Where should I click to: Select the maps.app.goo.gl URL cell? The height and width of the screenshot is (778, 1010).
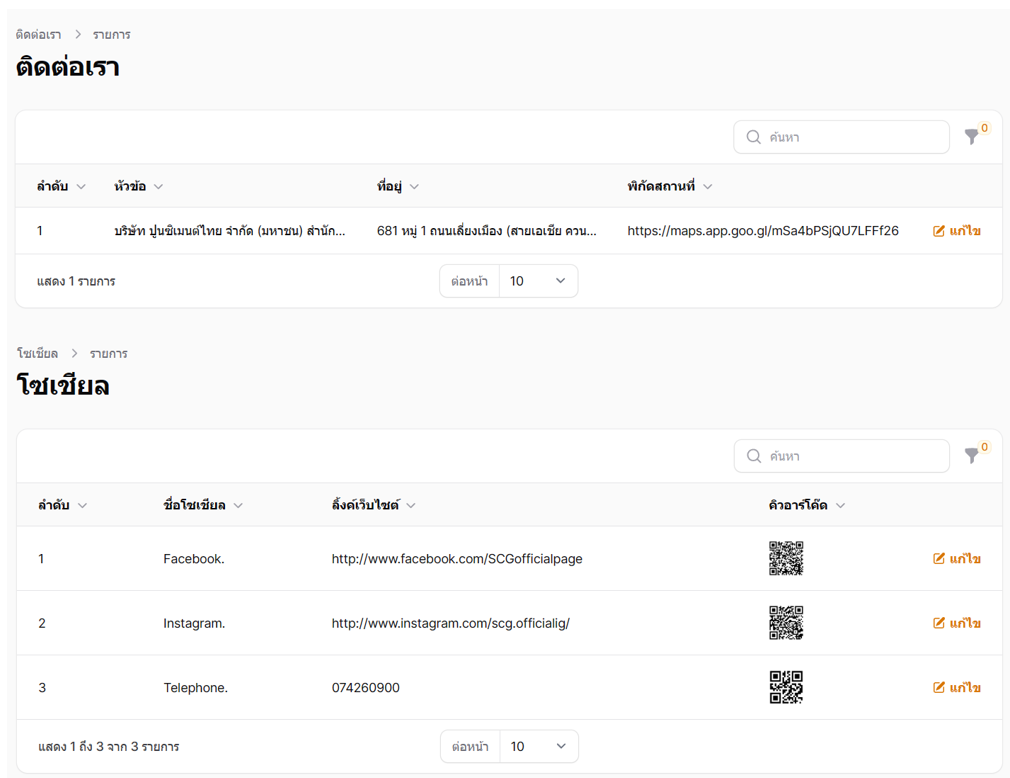(763, 231)
